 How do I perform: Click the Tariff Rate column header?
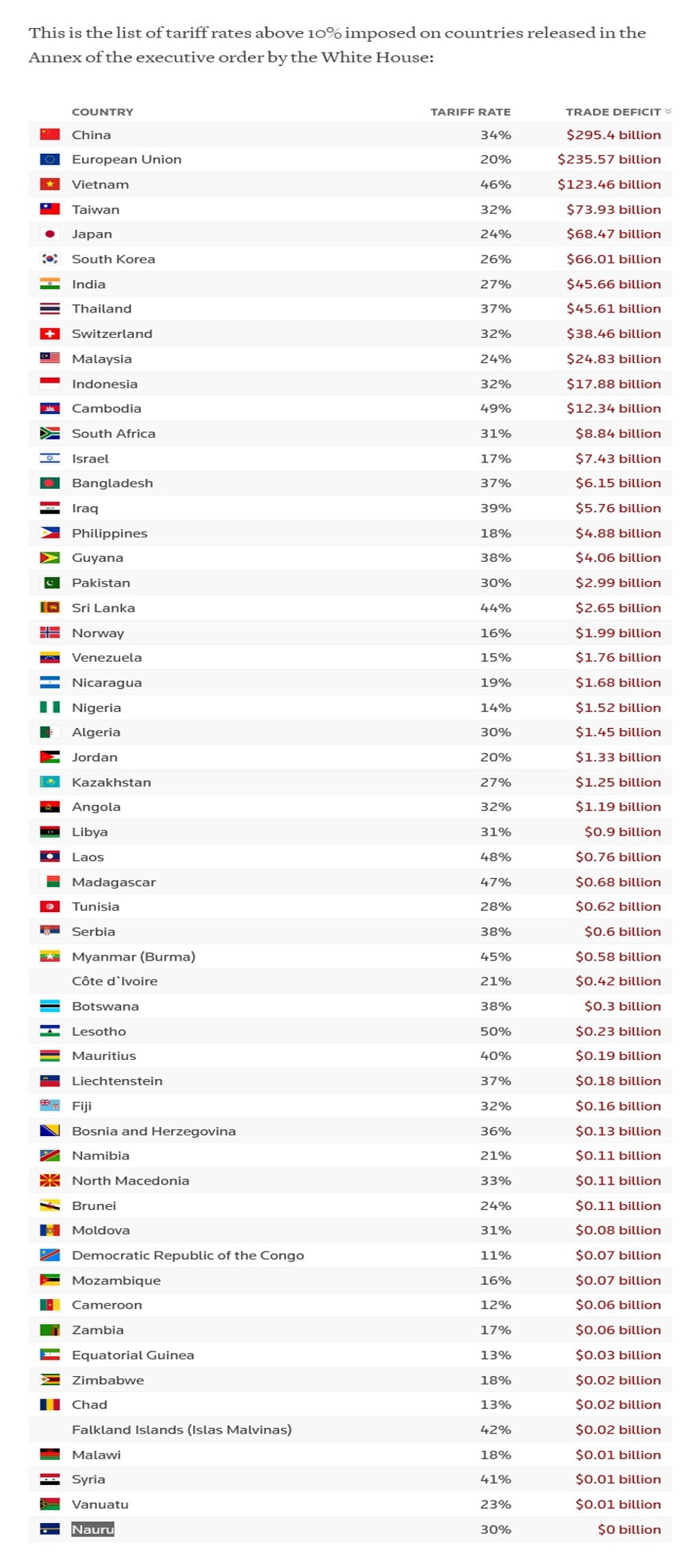470,112
